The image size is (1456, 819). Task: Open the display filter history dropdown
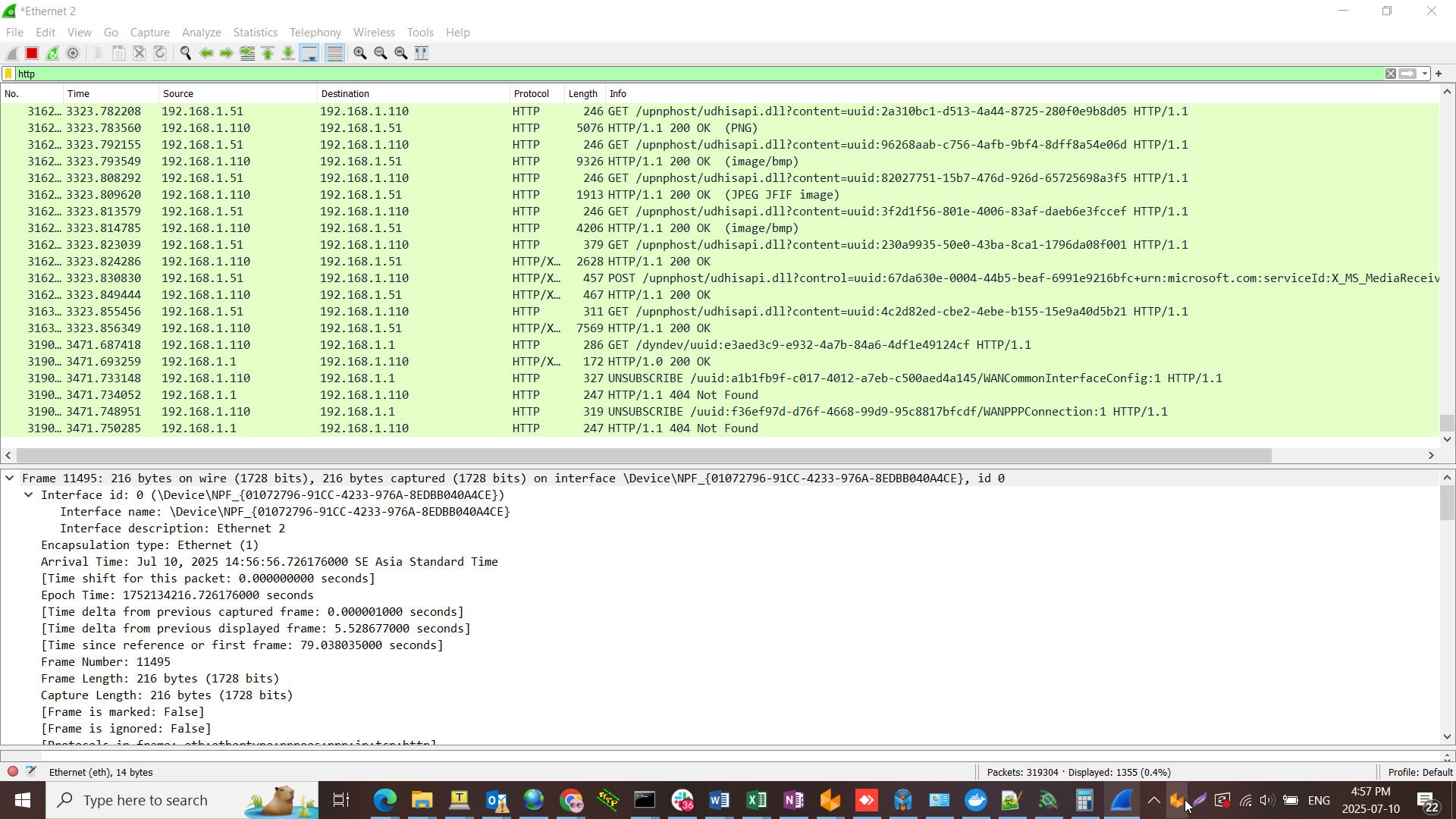[x=1426, y=74]
